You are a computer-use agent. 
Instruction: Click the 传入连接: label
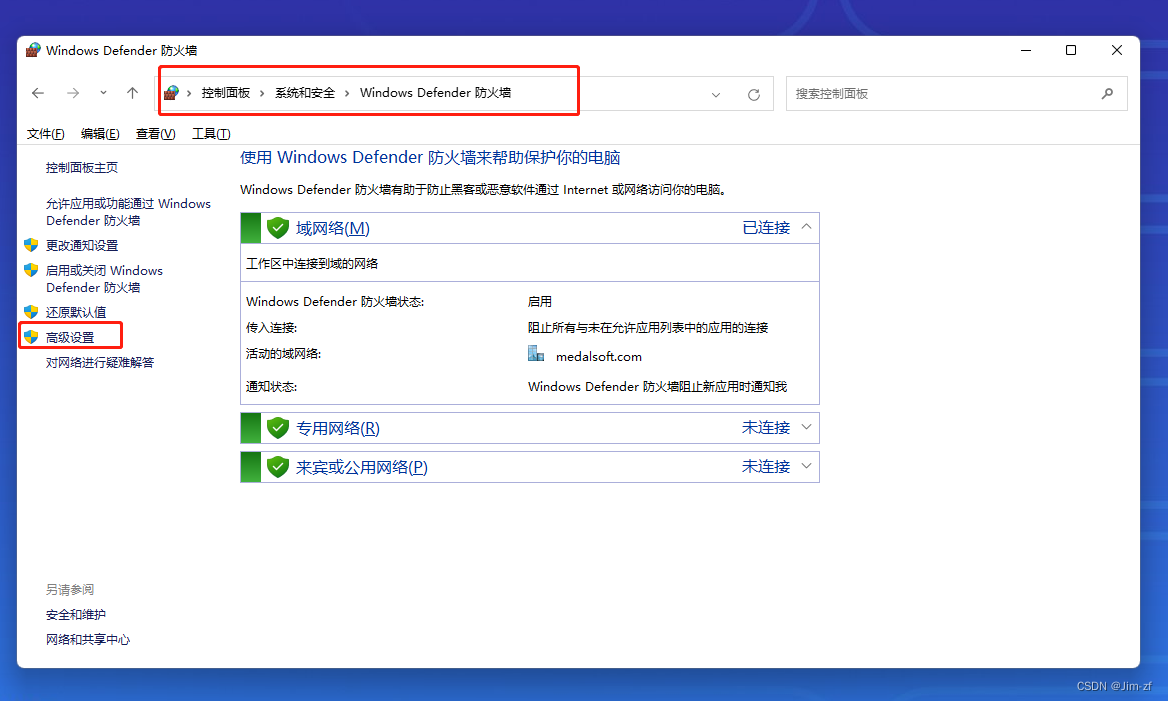[x=271, y=328]
